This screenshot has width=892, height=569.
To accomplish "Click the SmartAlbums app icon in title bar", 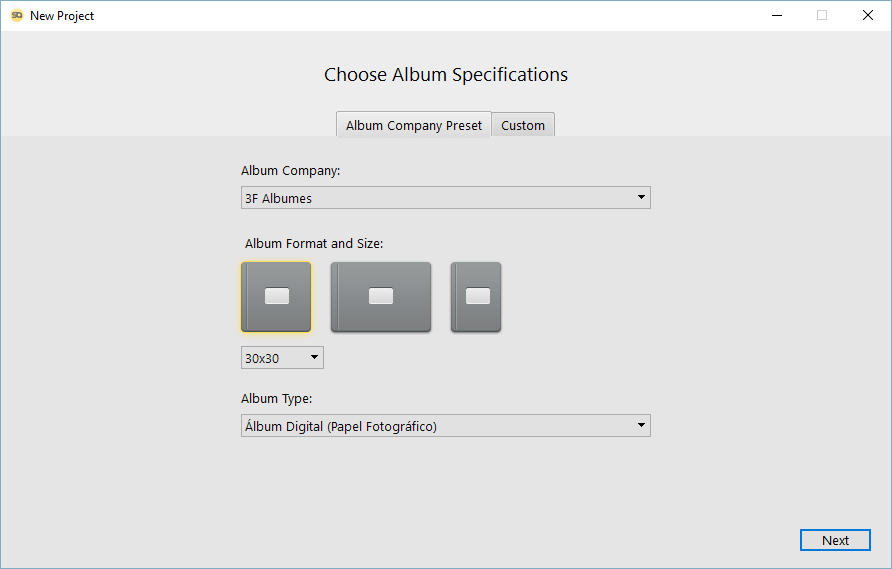I will click(x=17, y=16).
